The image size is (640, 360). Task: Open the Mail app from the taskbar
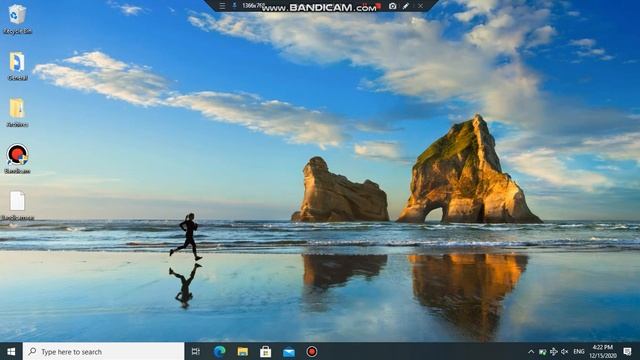click(289, 351)
